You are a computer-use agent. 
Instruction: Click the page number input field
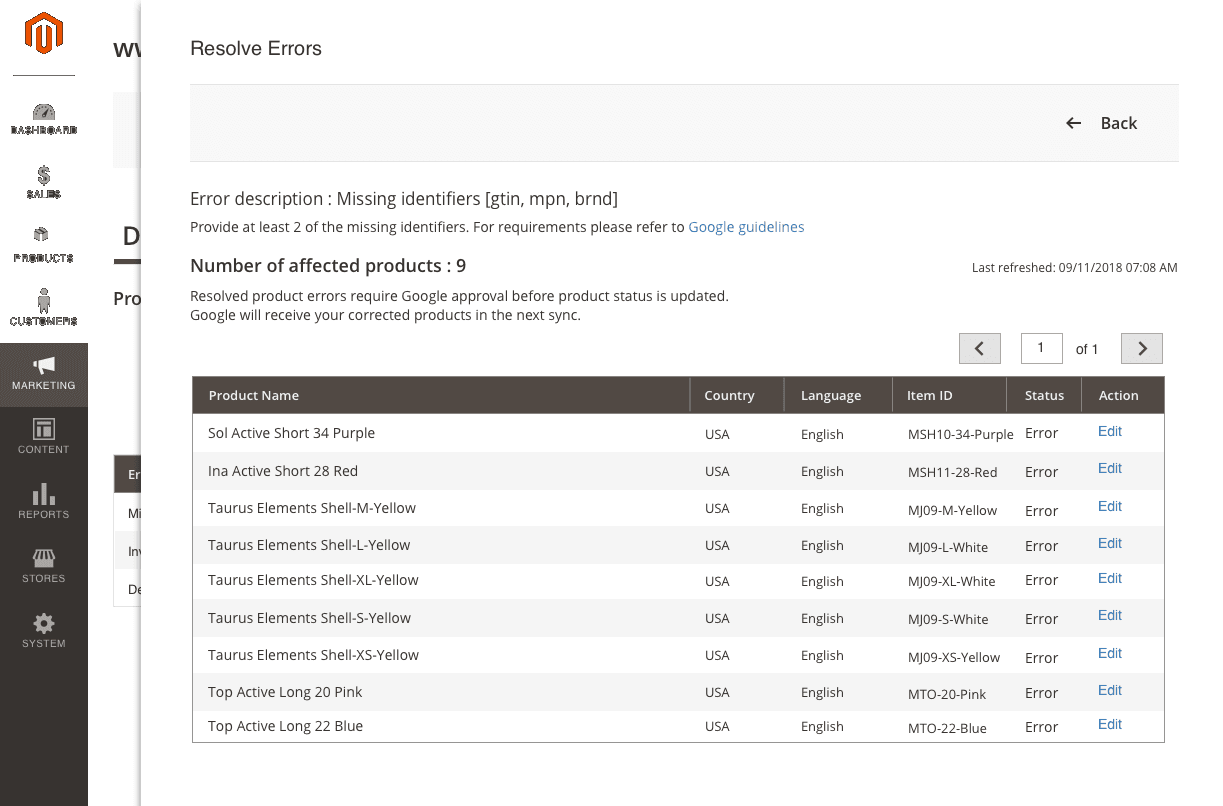click(1041, 348)
